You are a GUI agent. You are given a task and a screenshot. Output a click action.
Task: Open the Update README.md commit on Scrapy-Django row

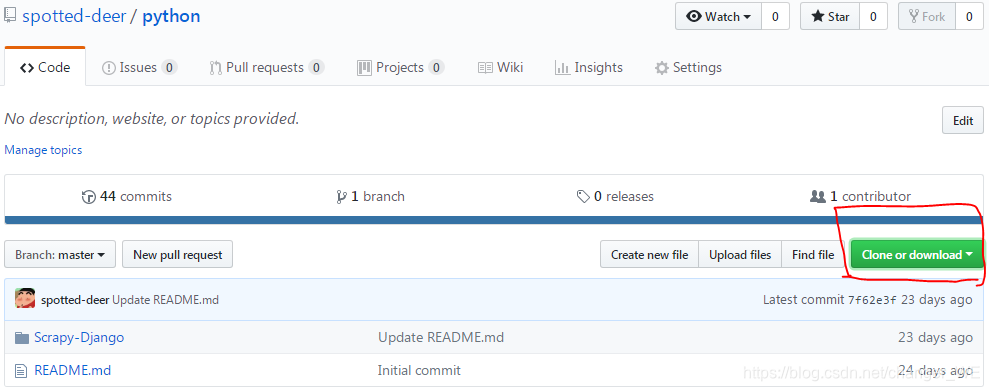coord(441,337)
